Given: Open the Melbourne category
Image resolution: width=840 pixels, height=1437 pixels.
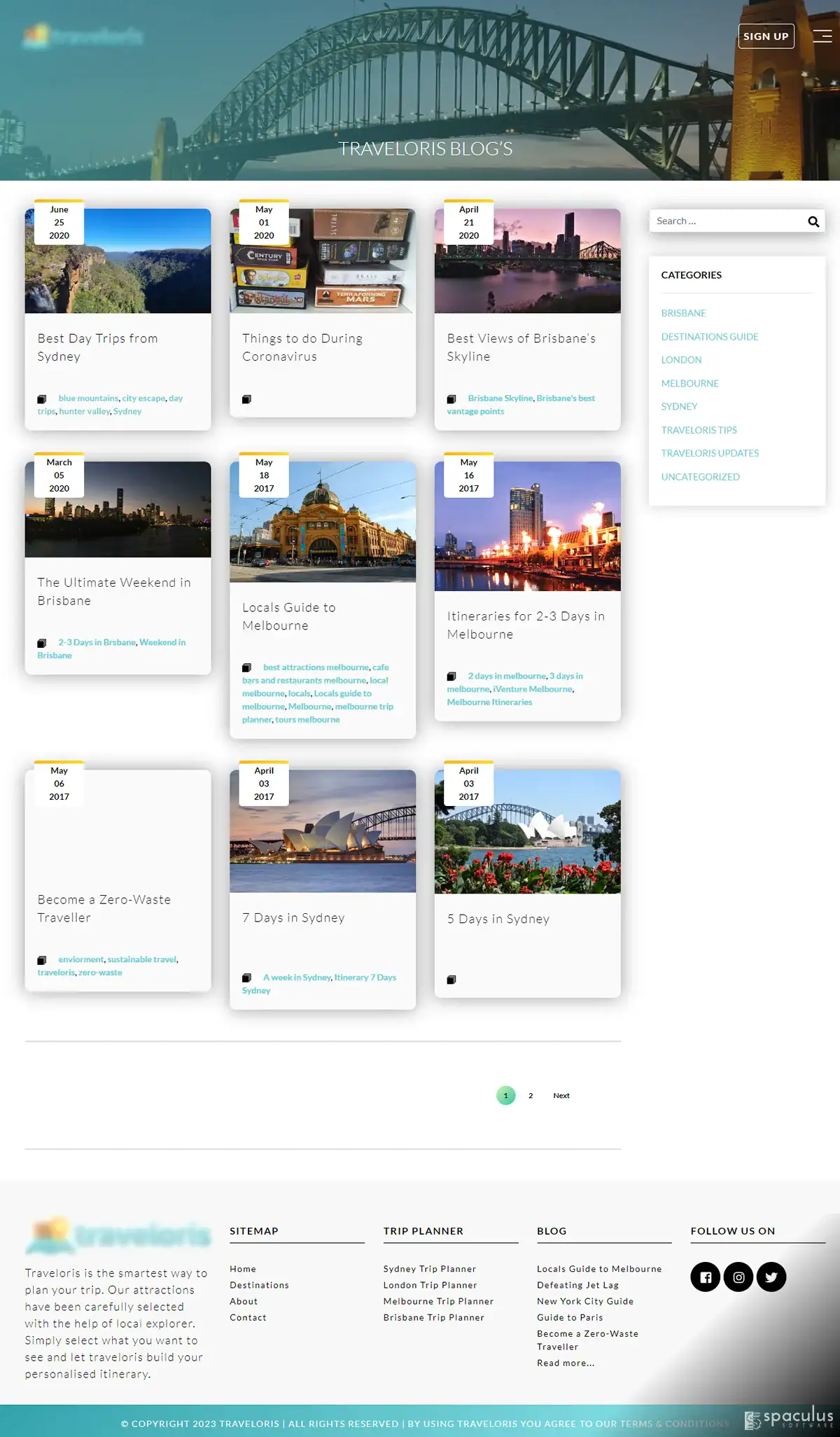Looking at the screenshot, I should click(x=689, y=384).
